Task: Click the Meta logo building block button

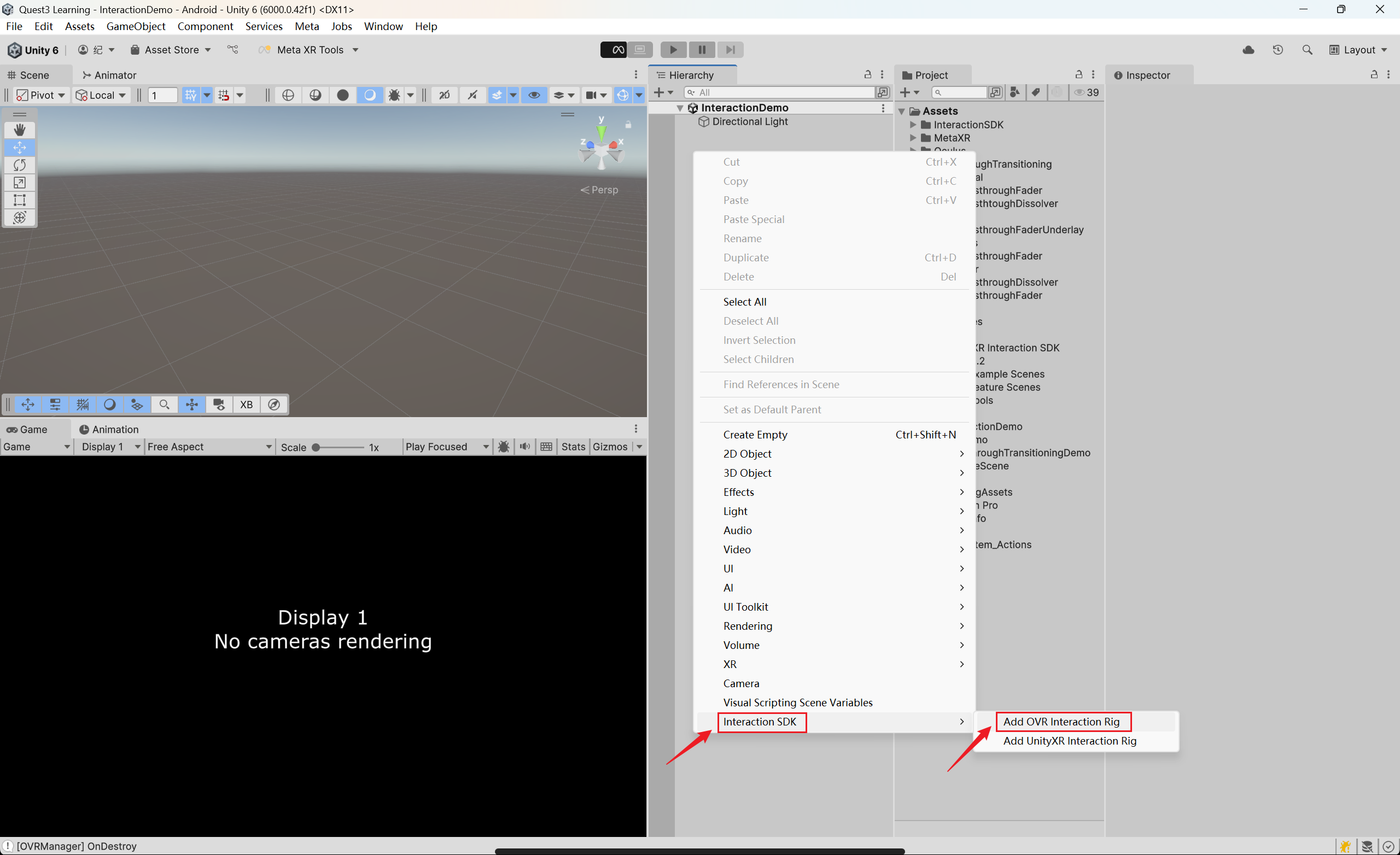Action: tap(613, 50)
